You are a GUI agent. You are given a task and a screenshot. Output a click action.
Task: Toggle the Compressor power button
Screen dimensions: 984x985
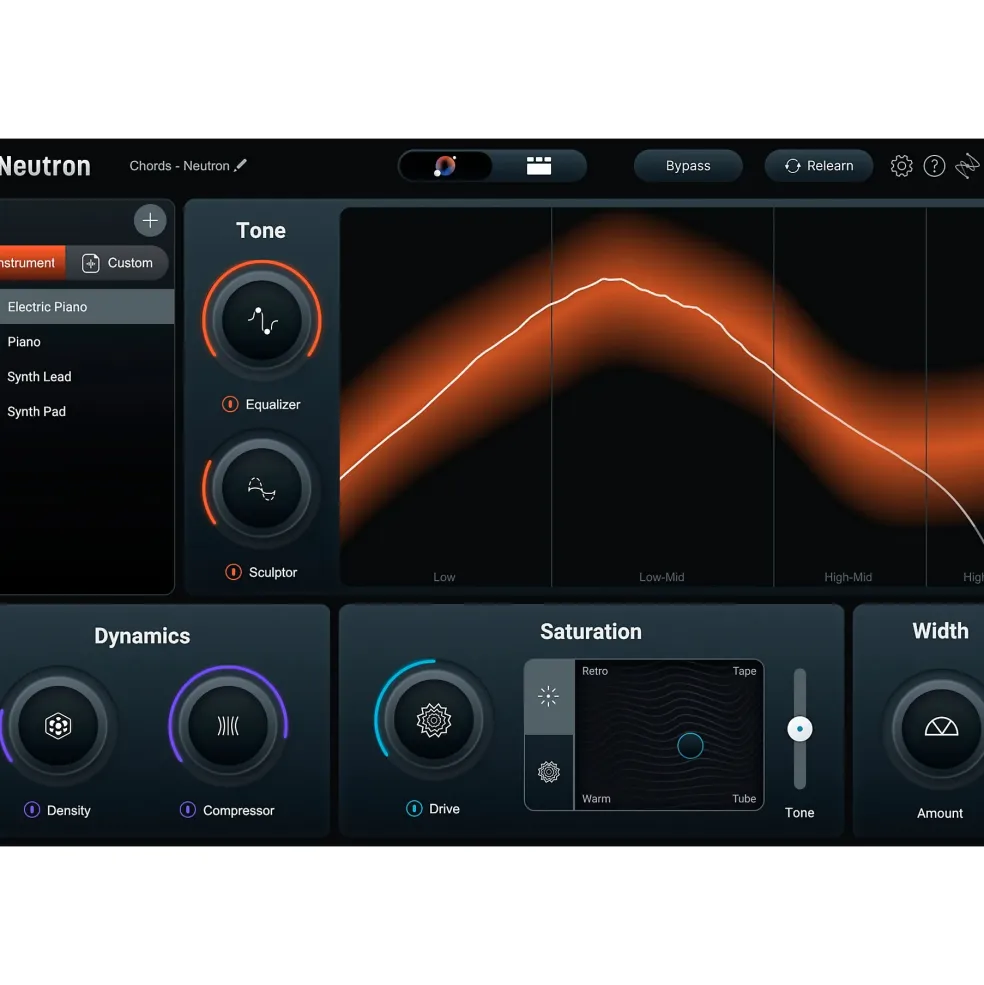pos(187,810)
